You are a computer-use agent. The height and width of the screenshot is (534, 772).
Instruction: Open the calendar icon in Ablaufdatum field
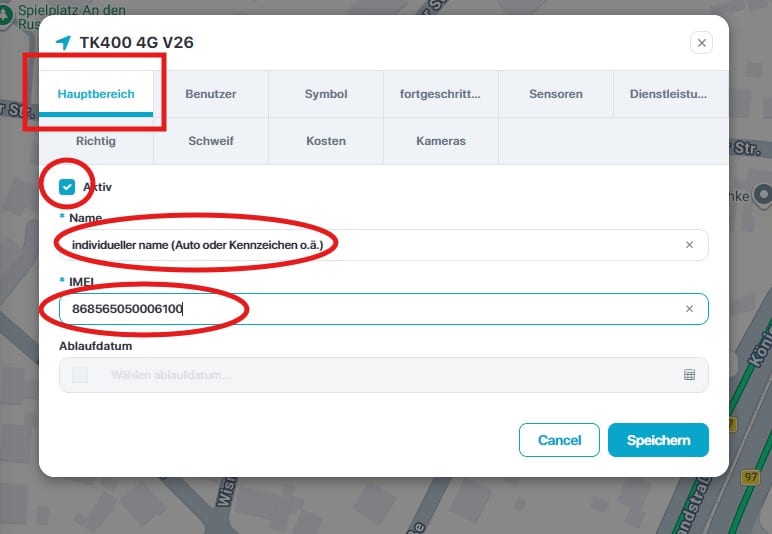coord(689,375)
